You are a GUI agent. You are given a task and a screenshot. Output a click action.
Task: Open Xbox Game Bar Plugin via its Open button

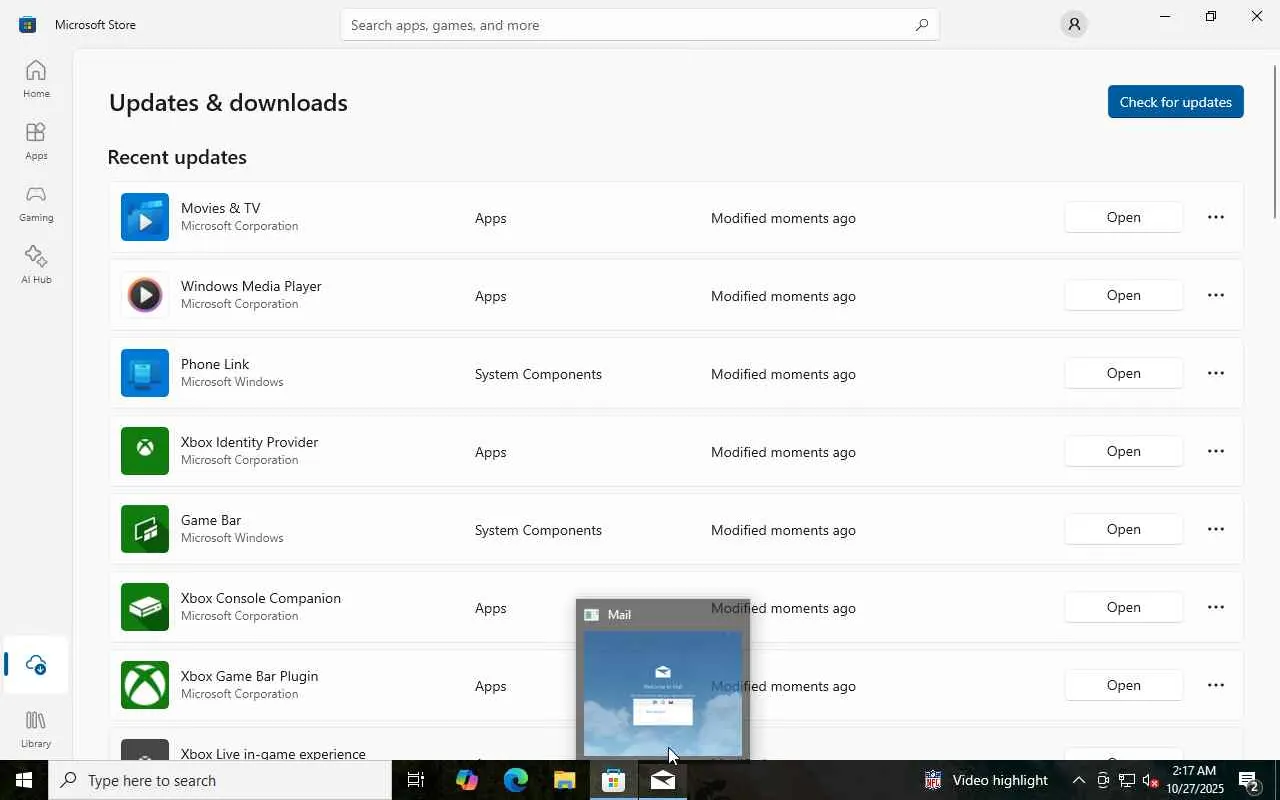pyautogui.click(x=1124, y=685)
